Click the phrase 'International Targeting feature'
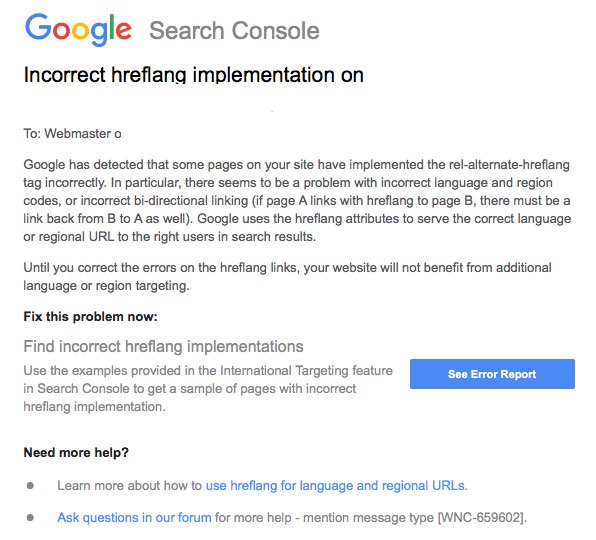This screenshot has width=596, height=540. pyautogui.click(x=306, y=371)
